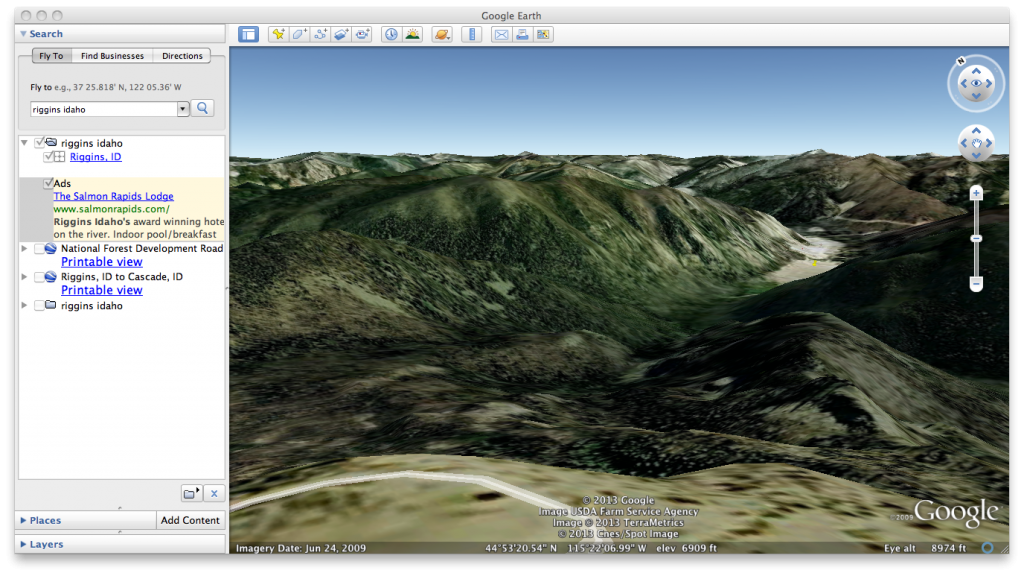The width and height of the screenshot is (1024, 575).
Task: Click the save to My Places folder icon
Action: point(191,493)
